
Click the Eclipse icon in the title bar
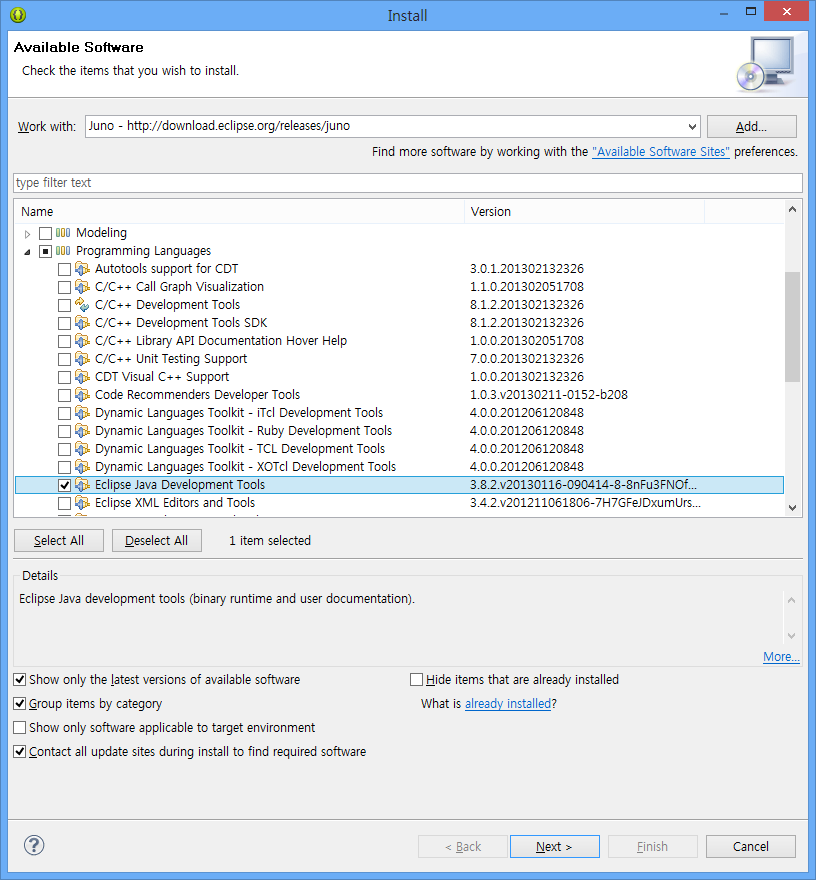click(x=18, y=15)
